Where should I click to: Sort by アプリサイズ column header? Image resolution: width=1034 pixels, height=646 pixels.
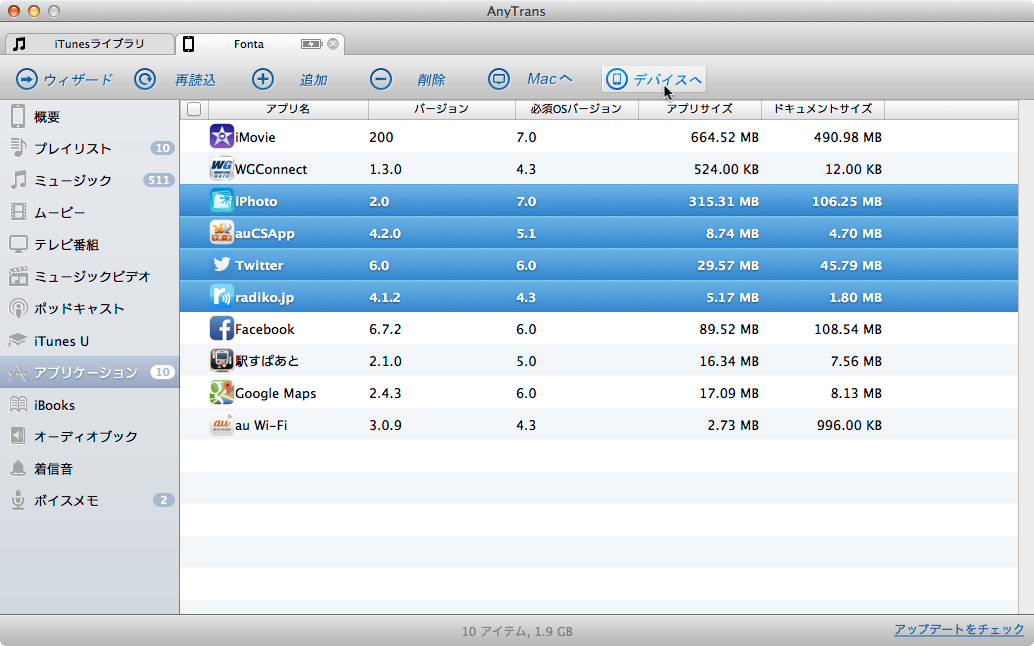point(700,109)
